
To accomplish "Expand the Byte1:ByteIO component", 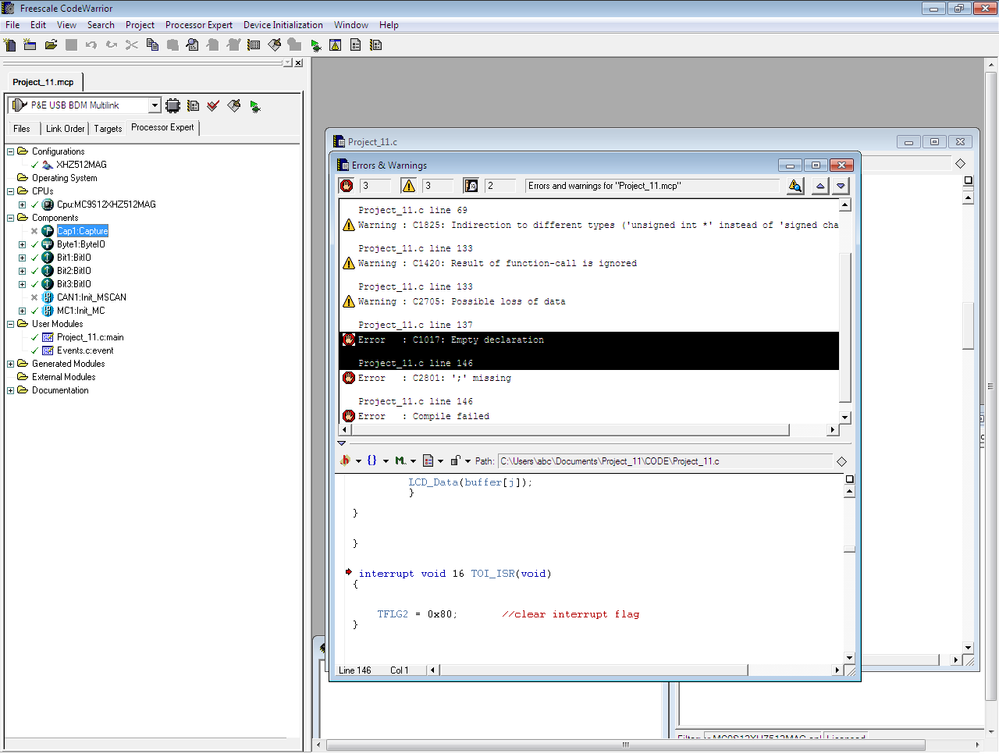I will tap(22, 244).
